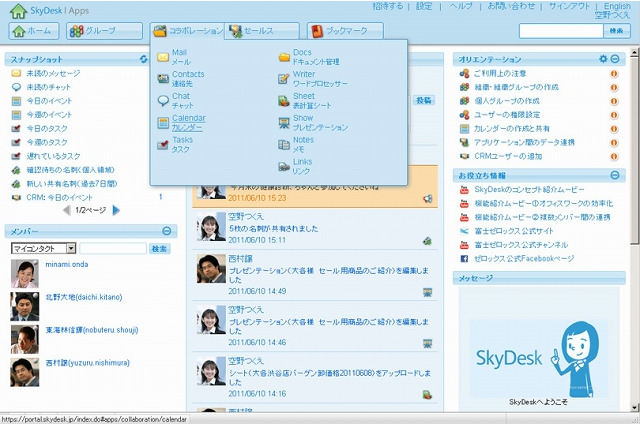Collapse the メンバー panel
640x426 pixels.
167,231
